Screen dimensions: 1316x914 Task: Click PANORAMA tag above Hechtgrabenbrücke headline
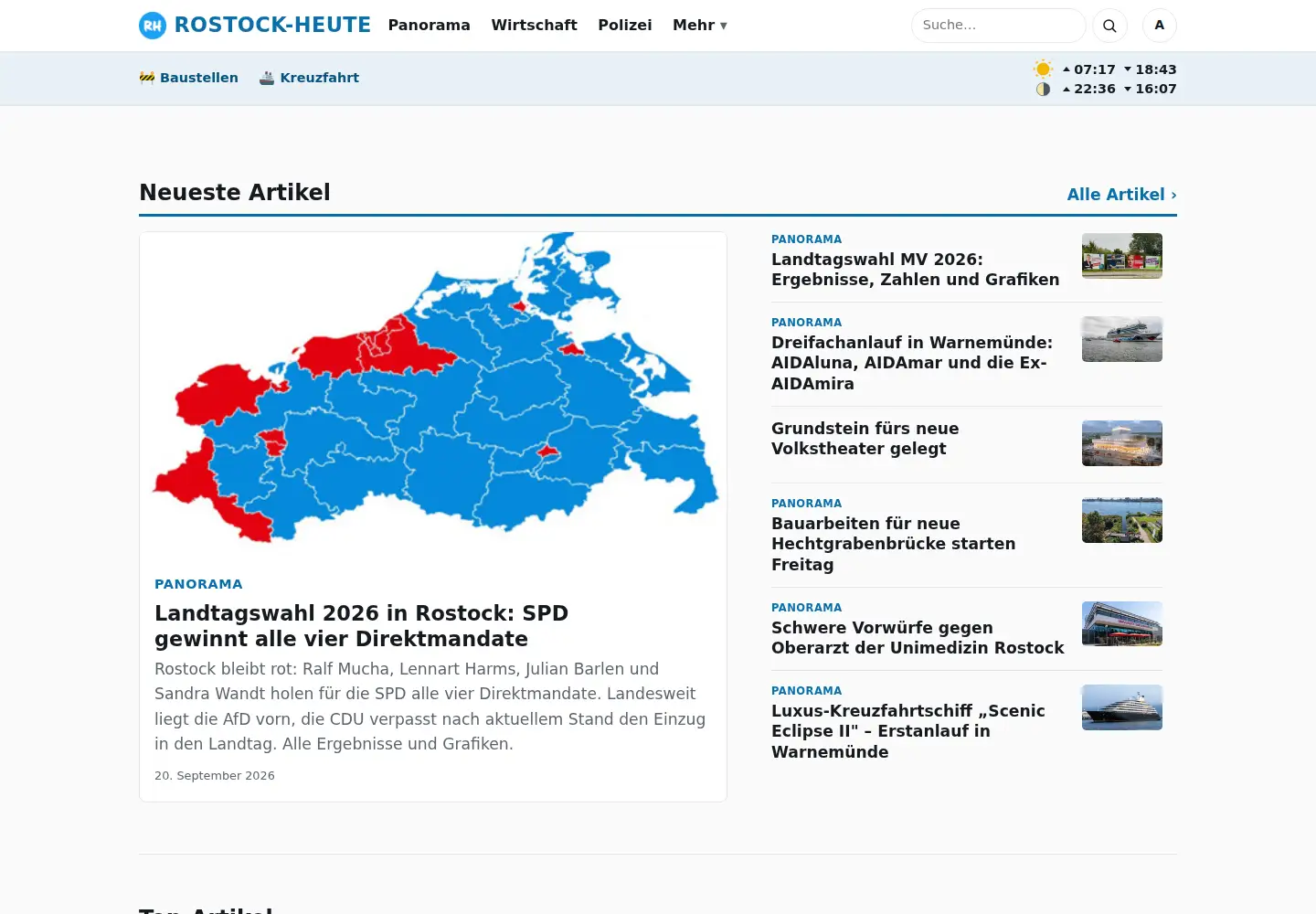point(806,504)
